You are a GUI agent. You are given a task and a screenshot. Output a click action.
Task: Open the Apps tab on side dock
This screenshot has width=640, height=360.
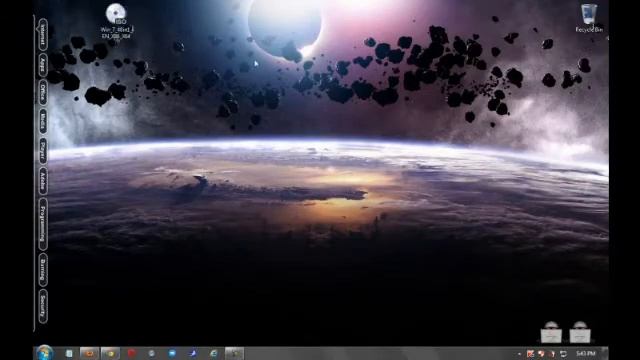pyautogui.click(x=42, y=65)
